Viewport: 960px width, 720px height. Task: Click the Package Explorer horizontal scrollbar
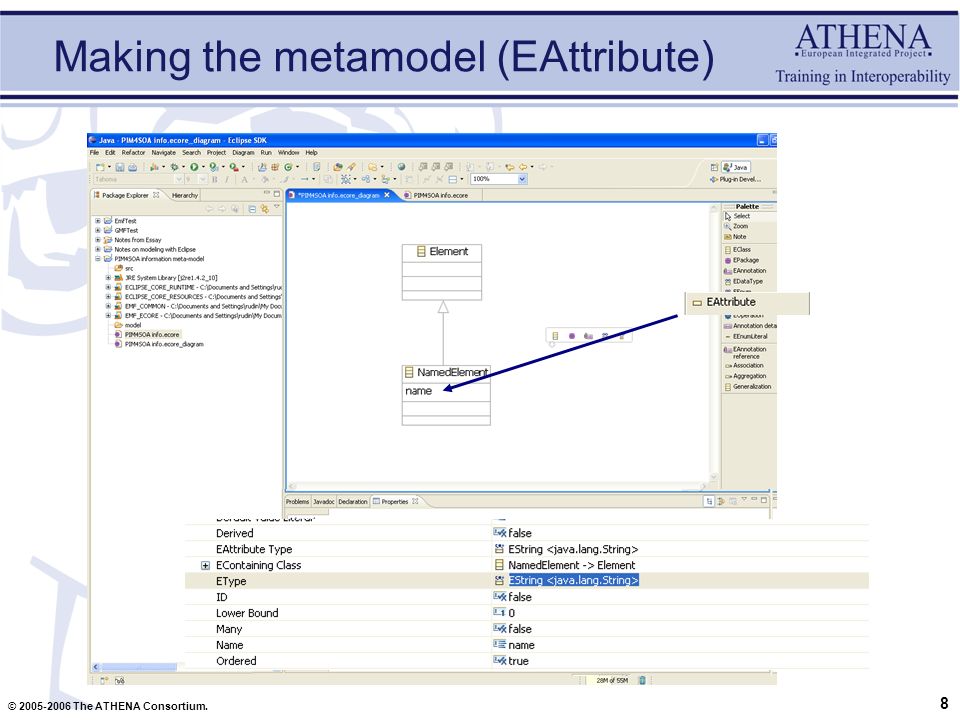click(x=140, y=667)
